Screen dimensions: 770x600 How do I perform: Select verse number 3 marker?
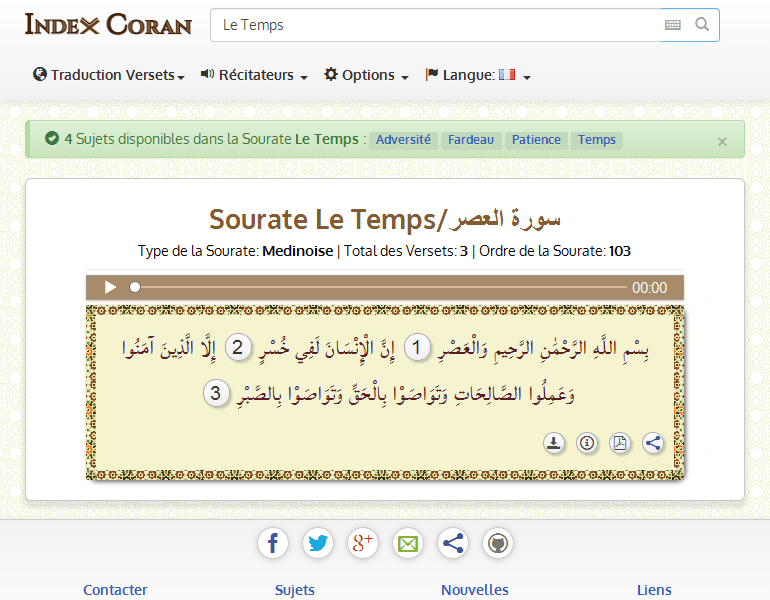pos(216,393)
